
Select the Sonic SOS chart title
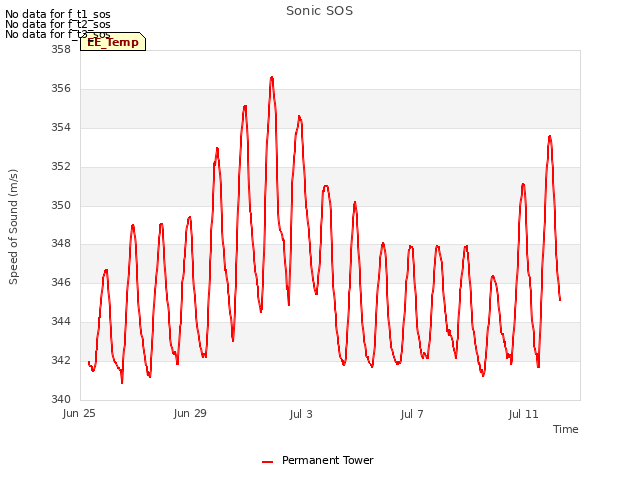319,11
